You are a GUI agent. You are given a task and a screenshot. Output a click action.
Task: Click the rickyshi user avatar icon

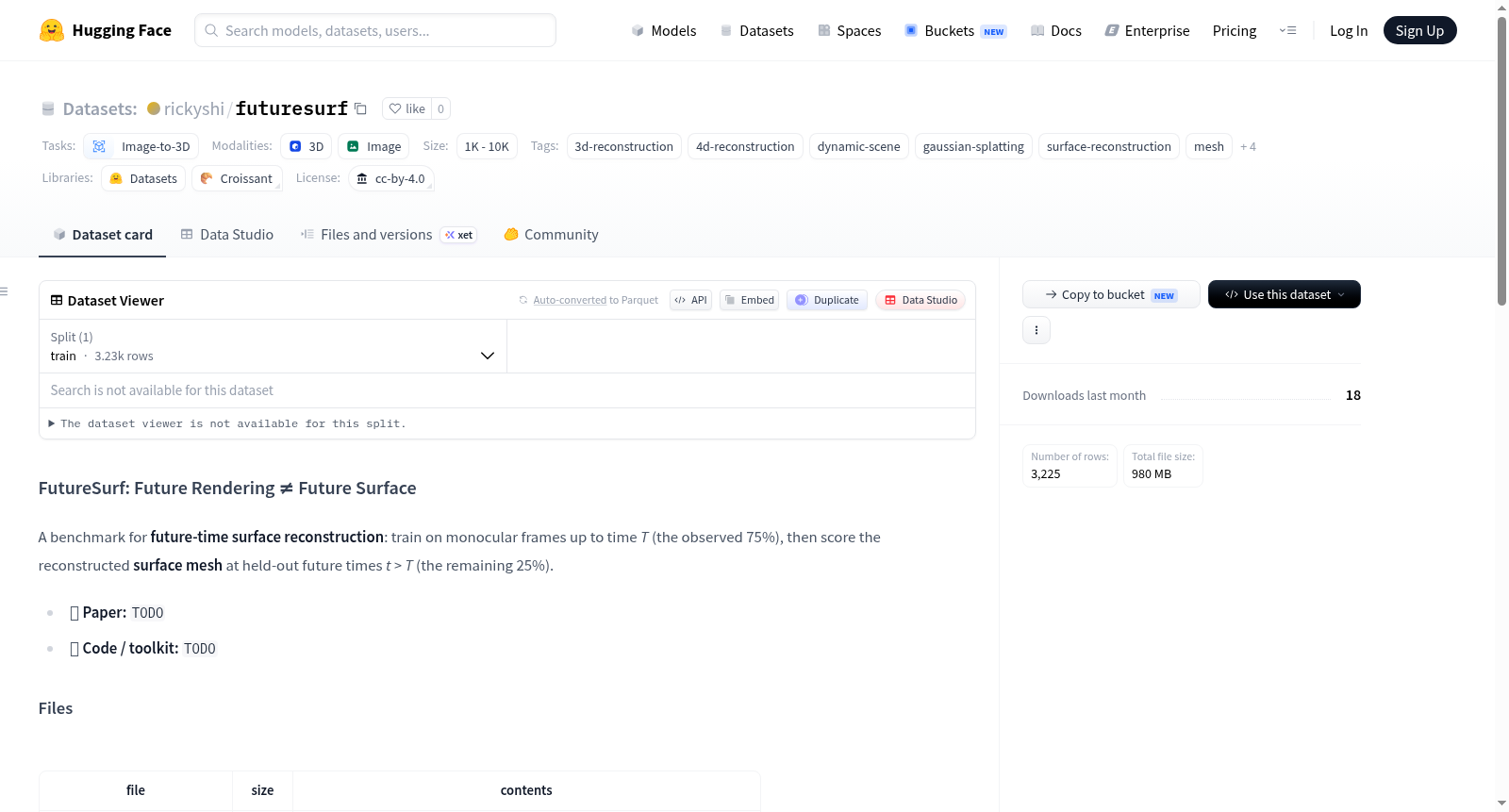coord(154,108)
